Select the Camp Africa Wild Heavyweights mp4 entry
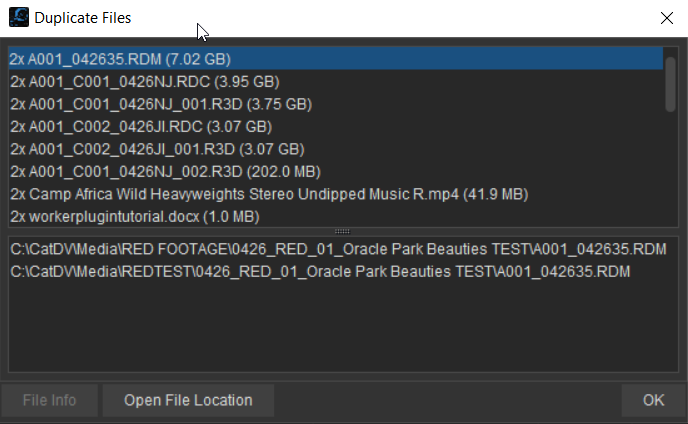 [x=336, y=194]
